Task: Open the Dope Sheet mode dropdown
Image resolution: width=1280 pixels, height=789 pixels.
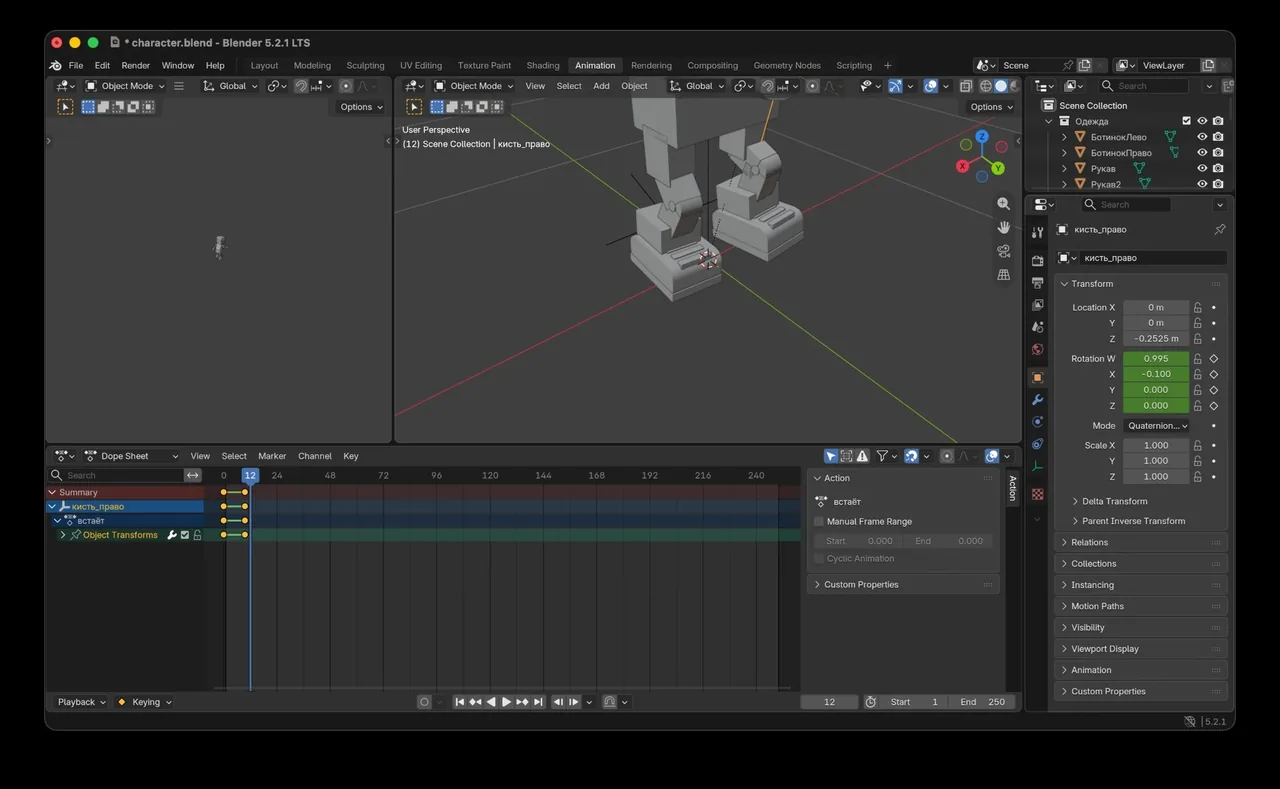Action: pyautogui.click(x=132, y=456)
